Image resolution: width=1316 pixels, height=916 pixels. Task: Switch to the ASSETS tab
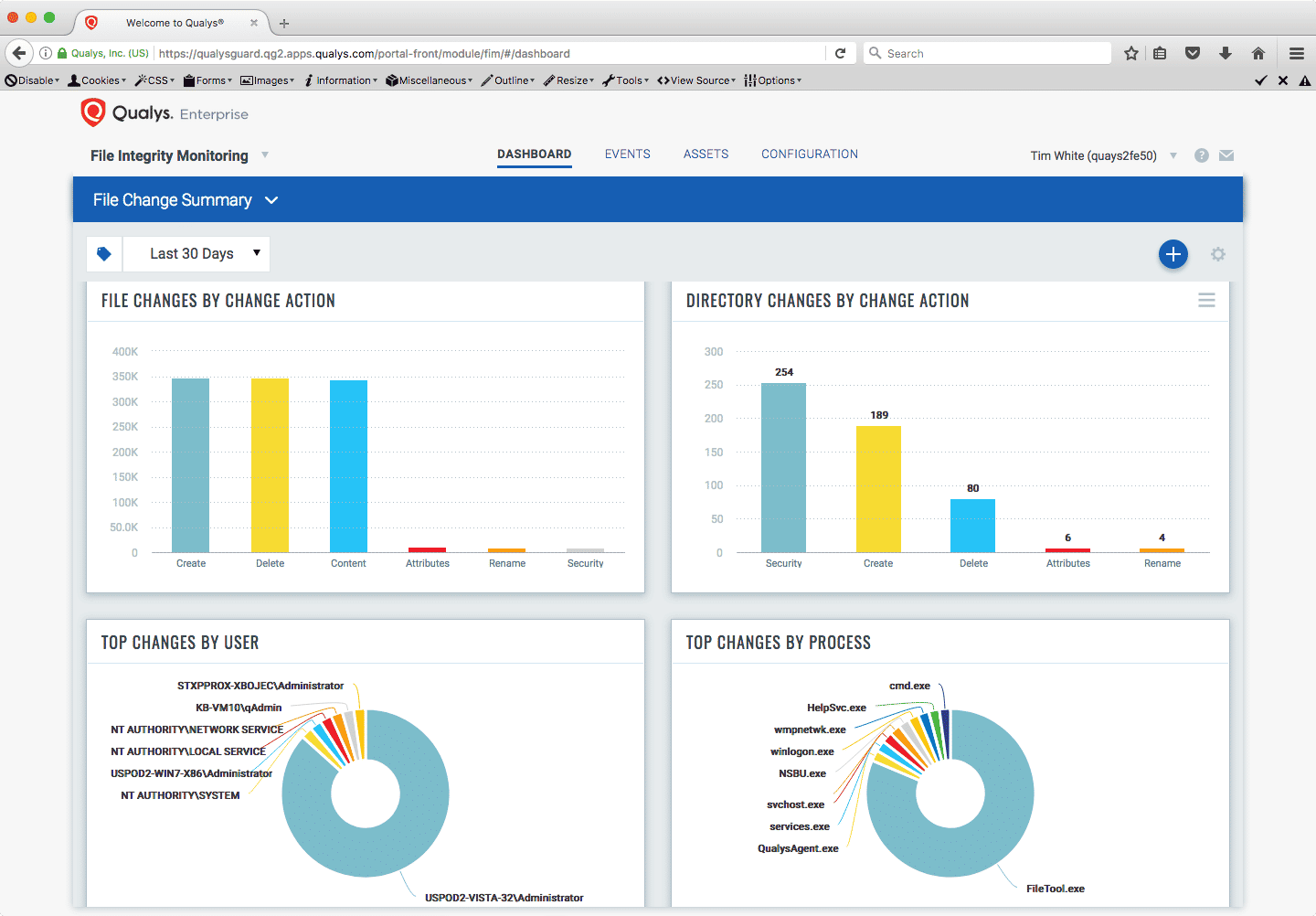pyautogui.click(x=706, y=154)
